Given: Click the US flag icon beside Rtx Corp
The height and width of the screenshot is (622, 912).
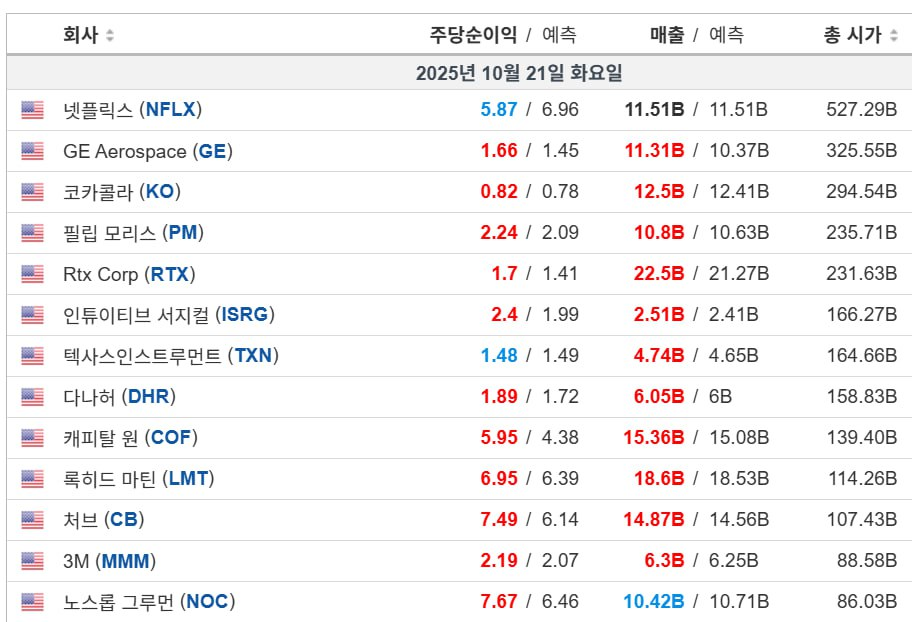Looking at the screenshot, I should pos(33,274).
